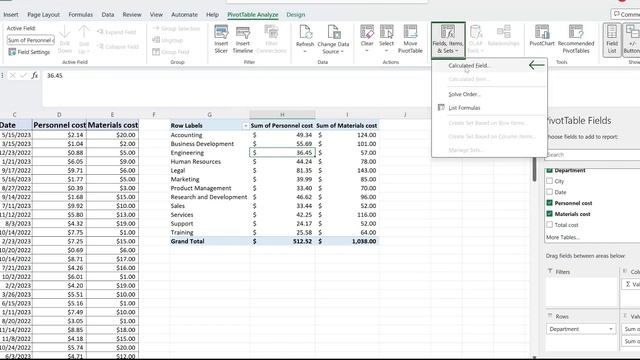
Task: Click the List Formulas icon
Action: (441, 107)
